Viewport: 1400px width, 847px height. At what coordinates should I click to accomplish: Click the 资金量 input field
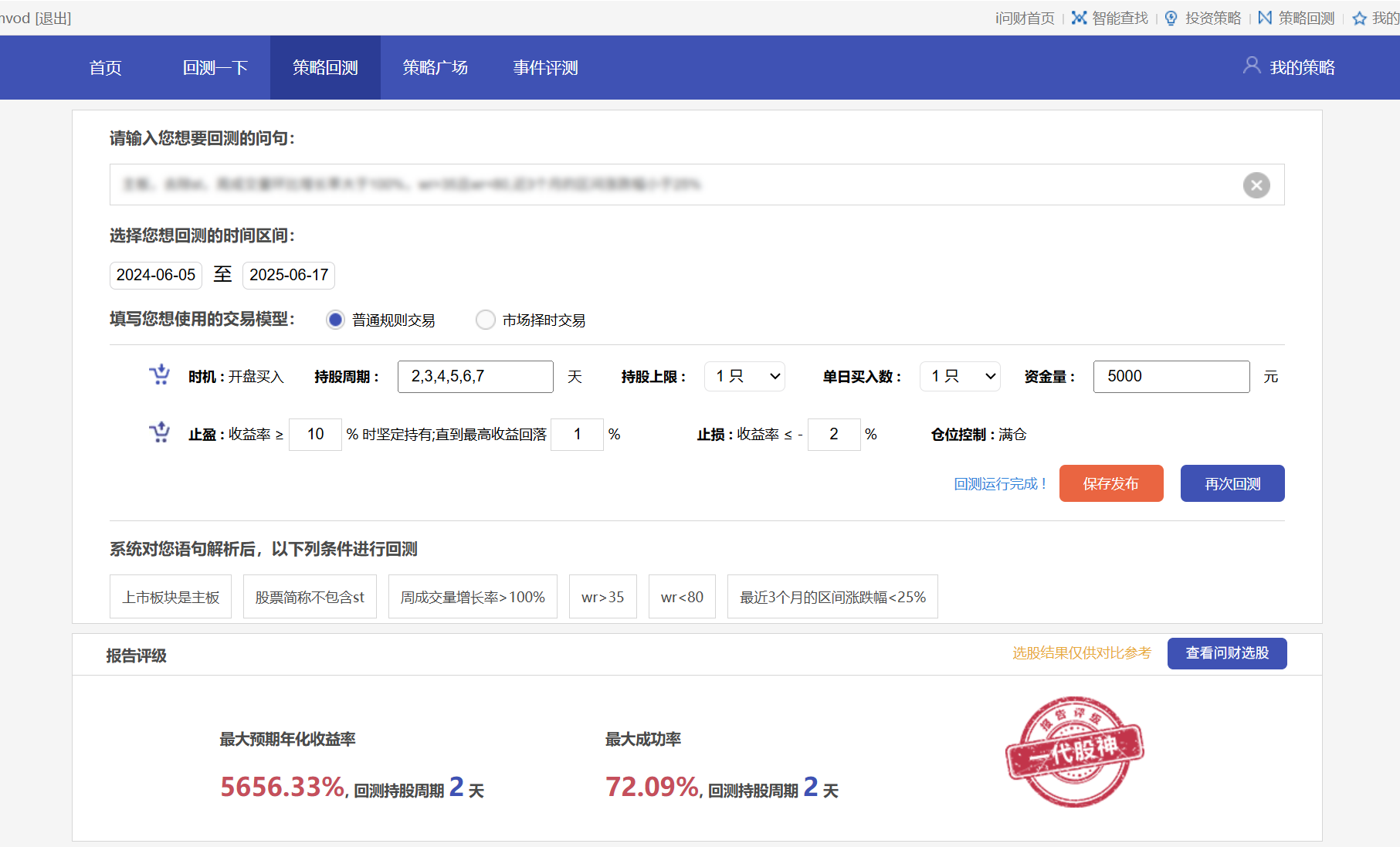pyautogui.click(x=1171, y=377)
